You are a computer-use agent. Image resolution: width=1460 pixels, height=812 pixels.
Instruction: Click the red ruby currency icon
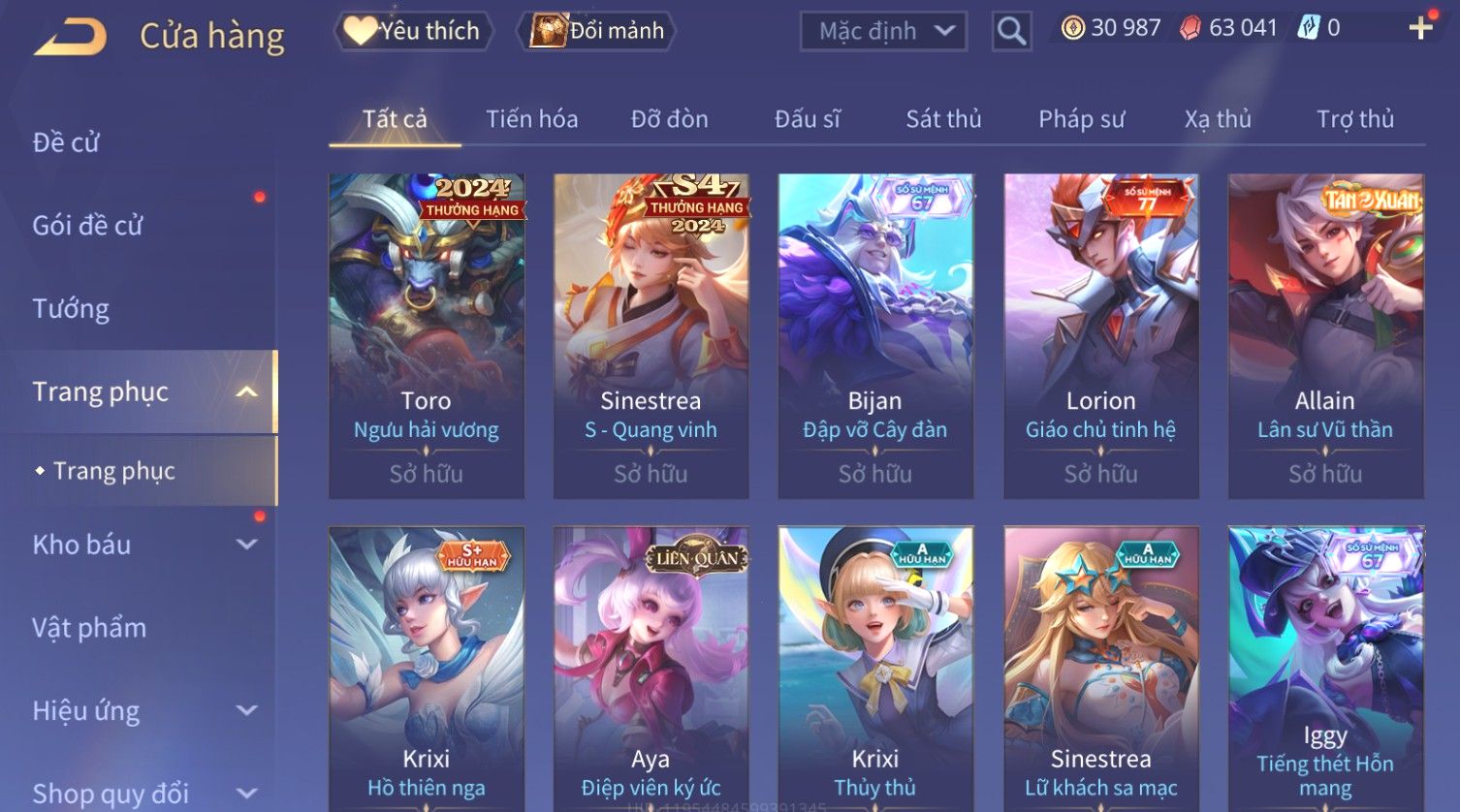(1190, 28)
